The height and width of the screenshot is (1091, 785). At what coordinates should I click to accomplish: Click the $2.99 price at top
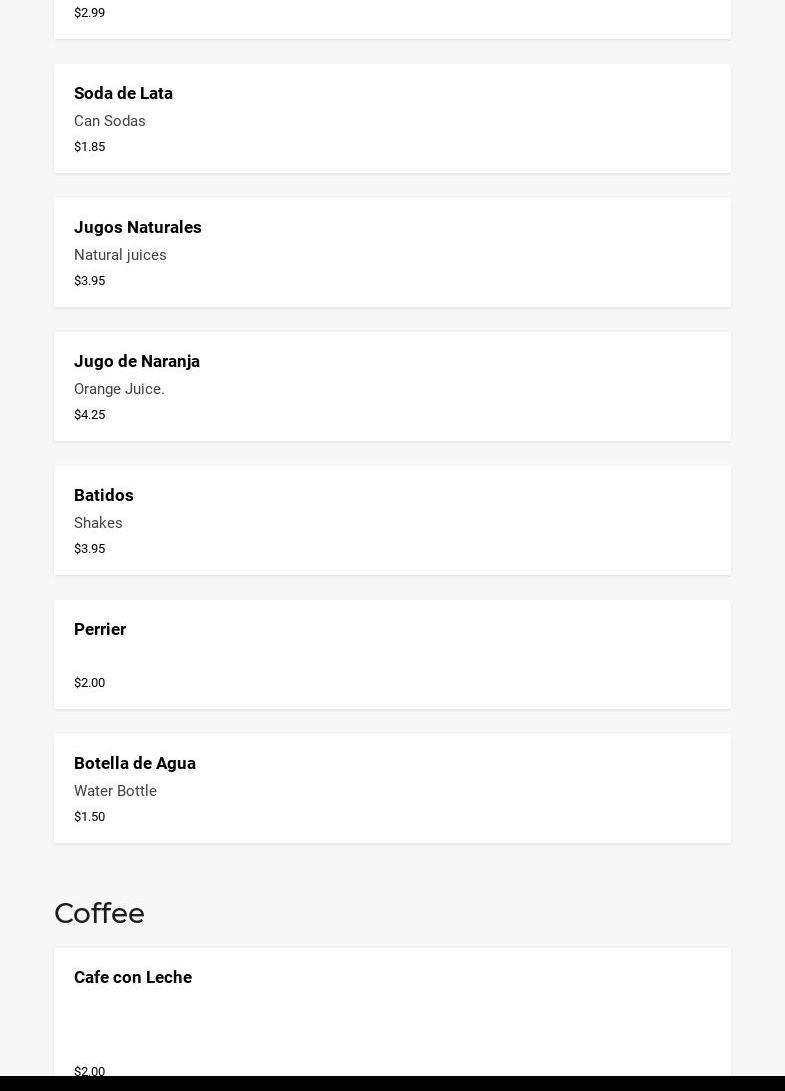89,12
